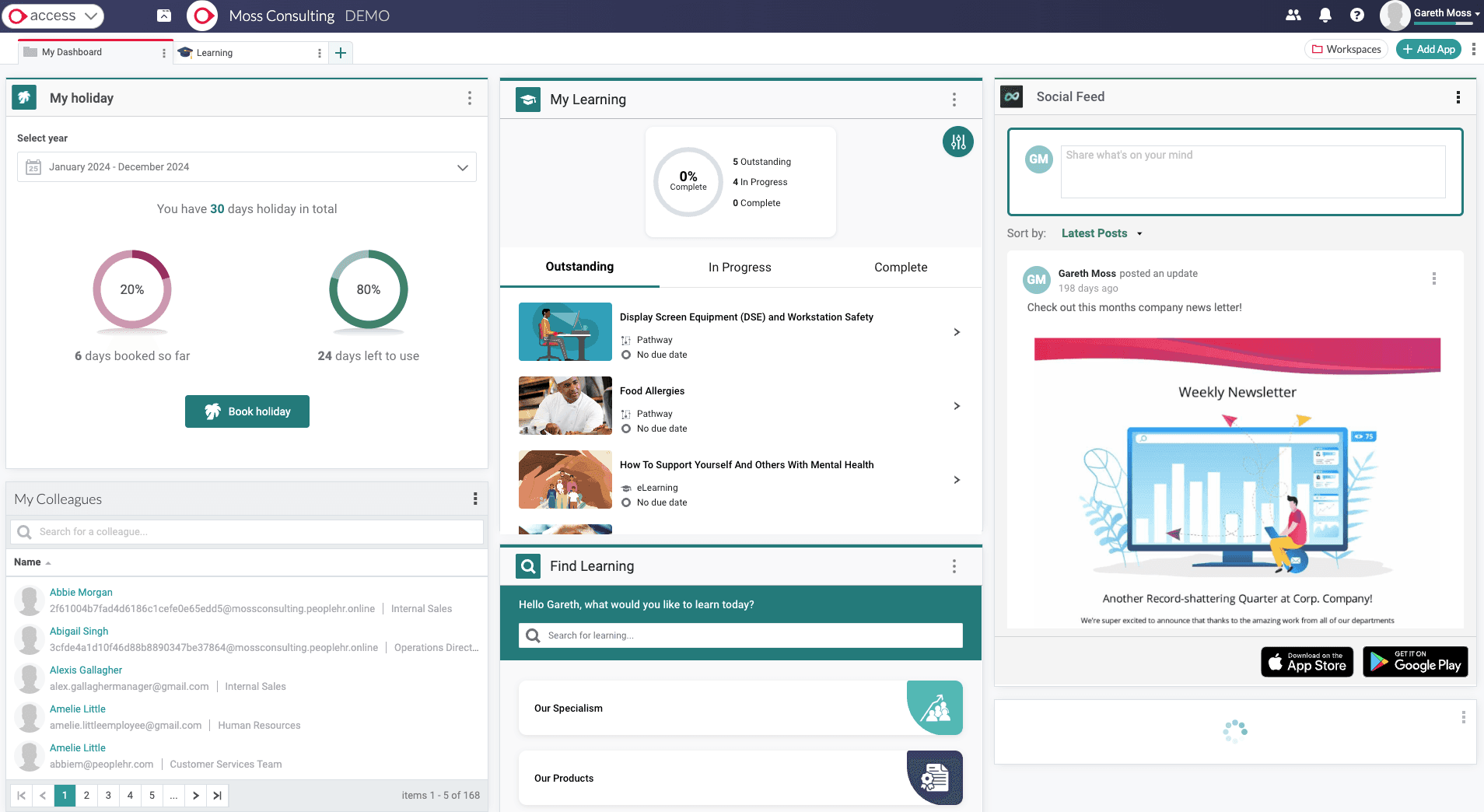Image resolution: width=1484 pixels, height=812 pixels.
Task: Click the Book holiday button
Action: pos(247,411)
